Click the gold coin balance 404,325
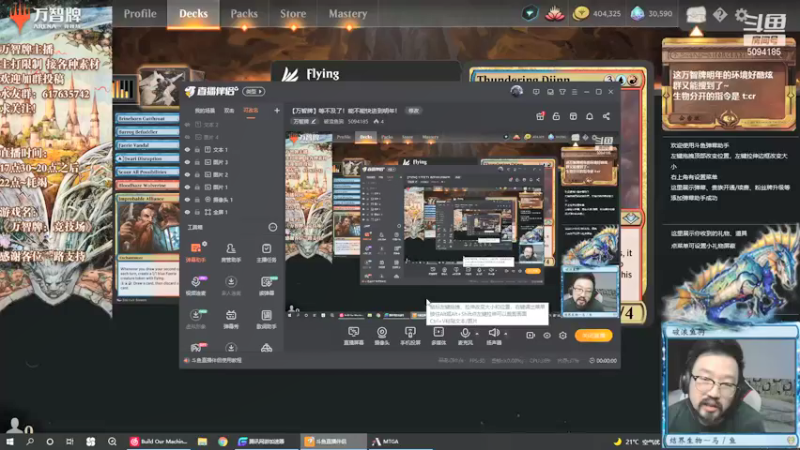Screen dimensions: 800x450 [596, 14]
